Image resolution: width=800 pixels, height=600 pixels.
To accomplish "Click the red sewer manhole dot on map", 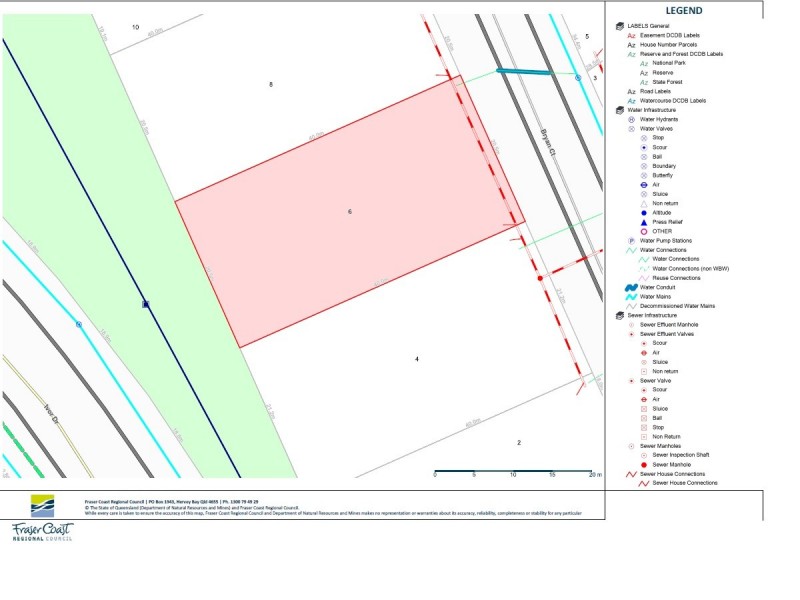I will point(540,279).
